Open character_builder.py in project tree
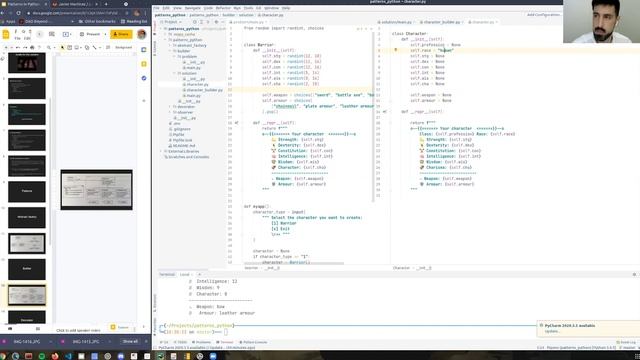 pos(203,90)
